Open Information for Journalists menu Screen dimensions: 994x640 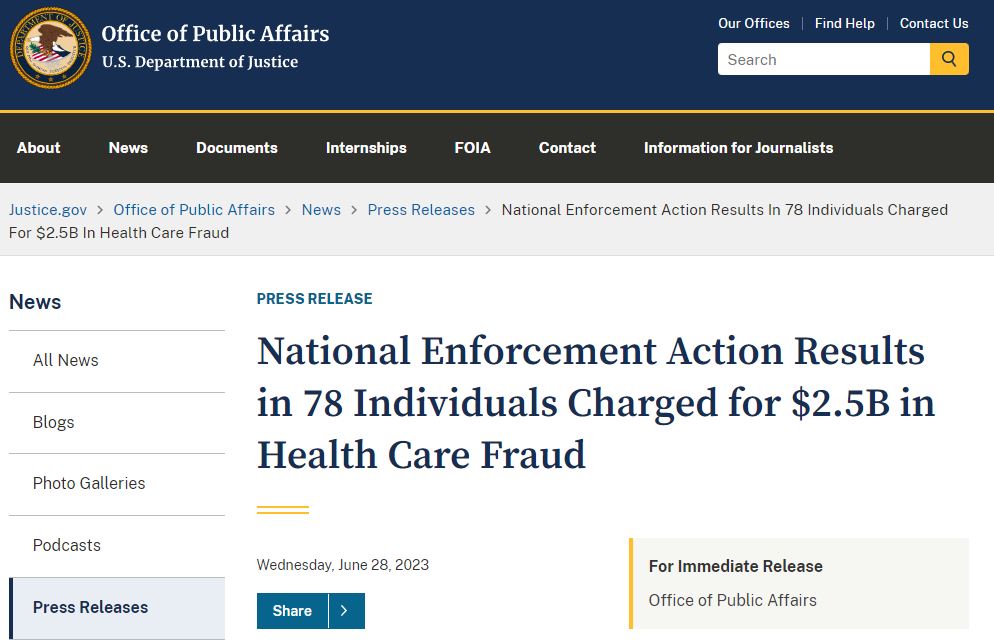point(739,148)
